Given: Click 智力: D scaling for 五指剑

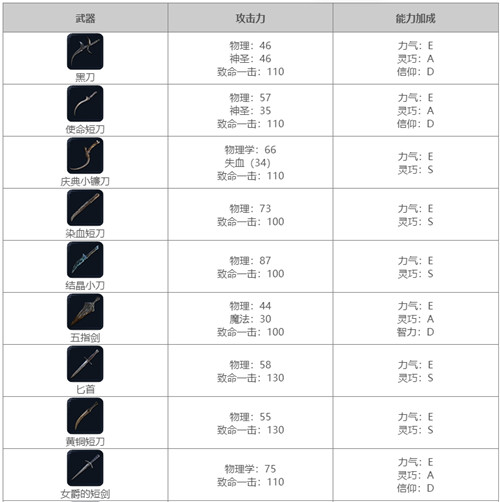Looking at the screenshot, I should 415,332.
